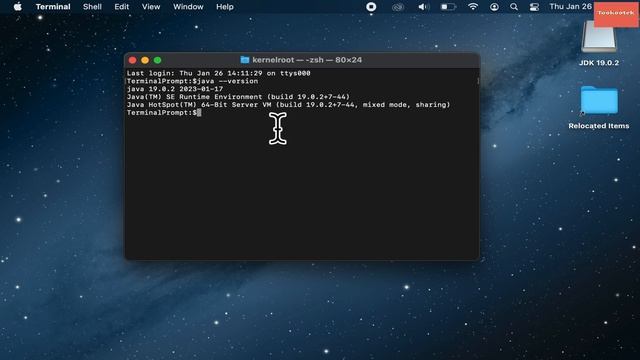Open the Help menu
The height and width of the screenshot is (360, 640).
pos(224,7)
